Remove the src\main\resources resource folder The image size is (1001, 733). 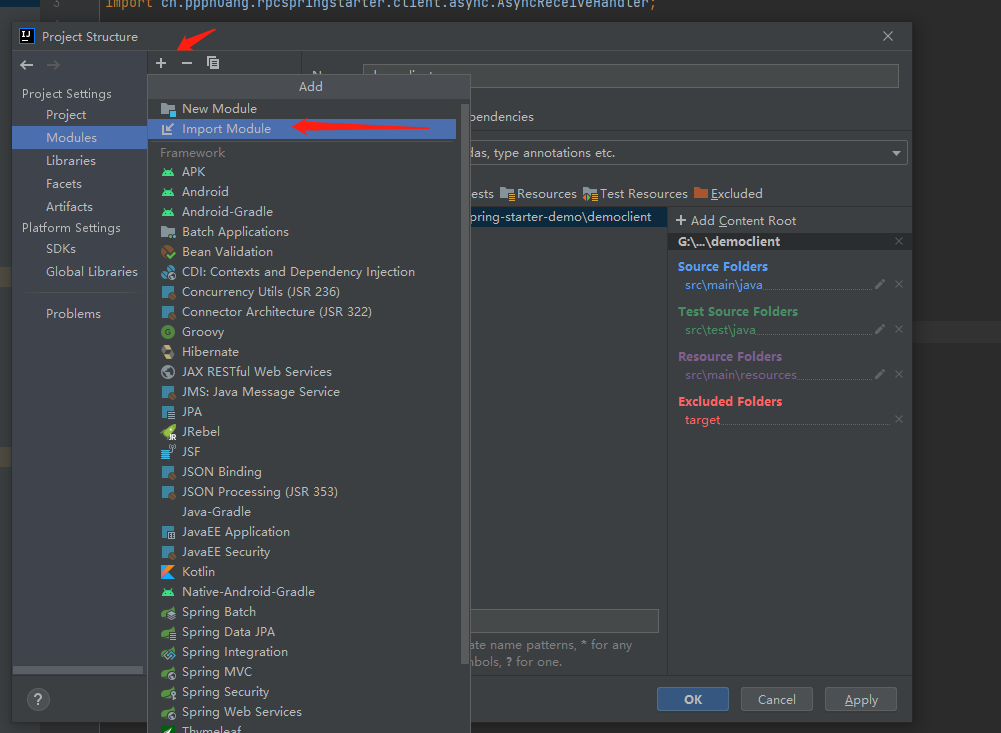click(899, 374)
